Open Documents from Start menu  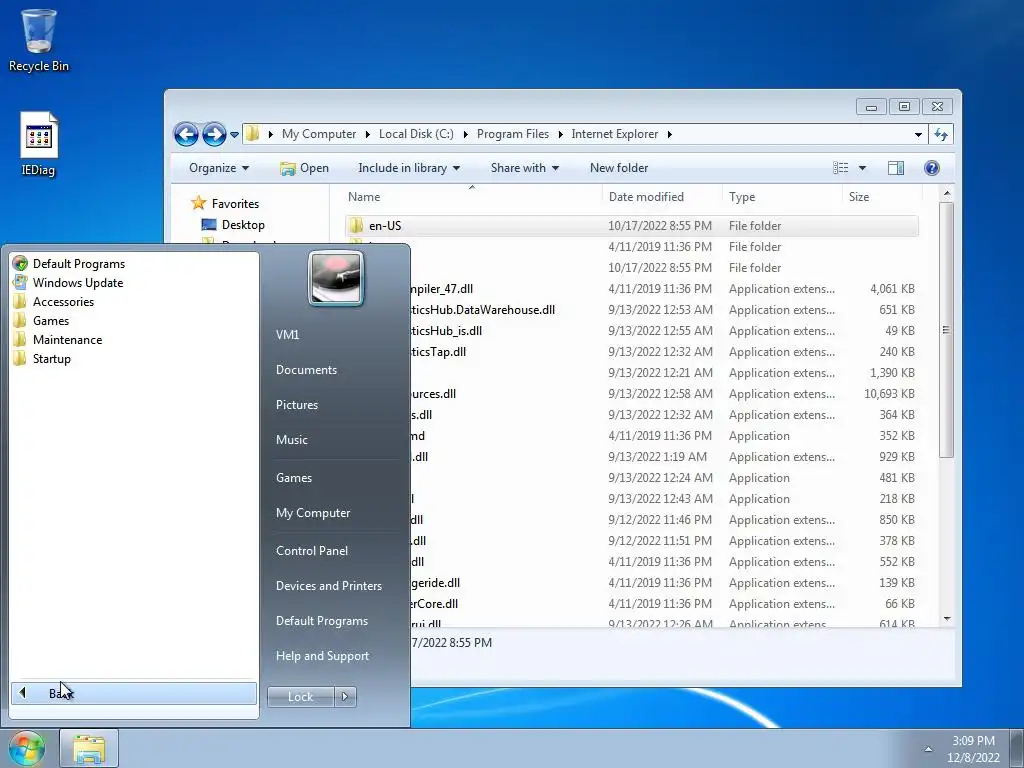click(306, 370)
